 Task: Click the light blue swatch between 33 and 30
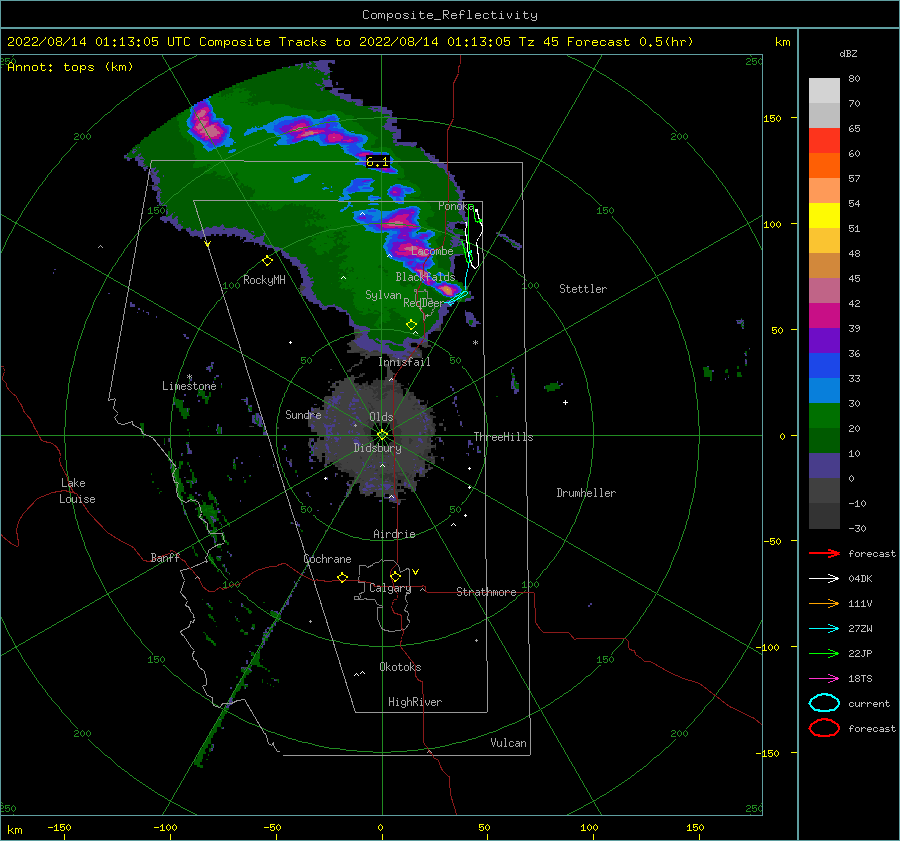coord(824,391)
